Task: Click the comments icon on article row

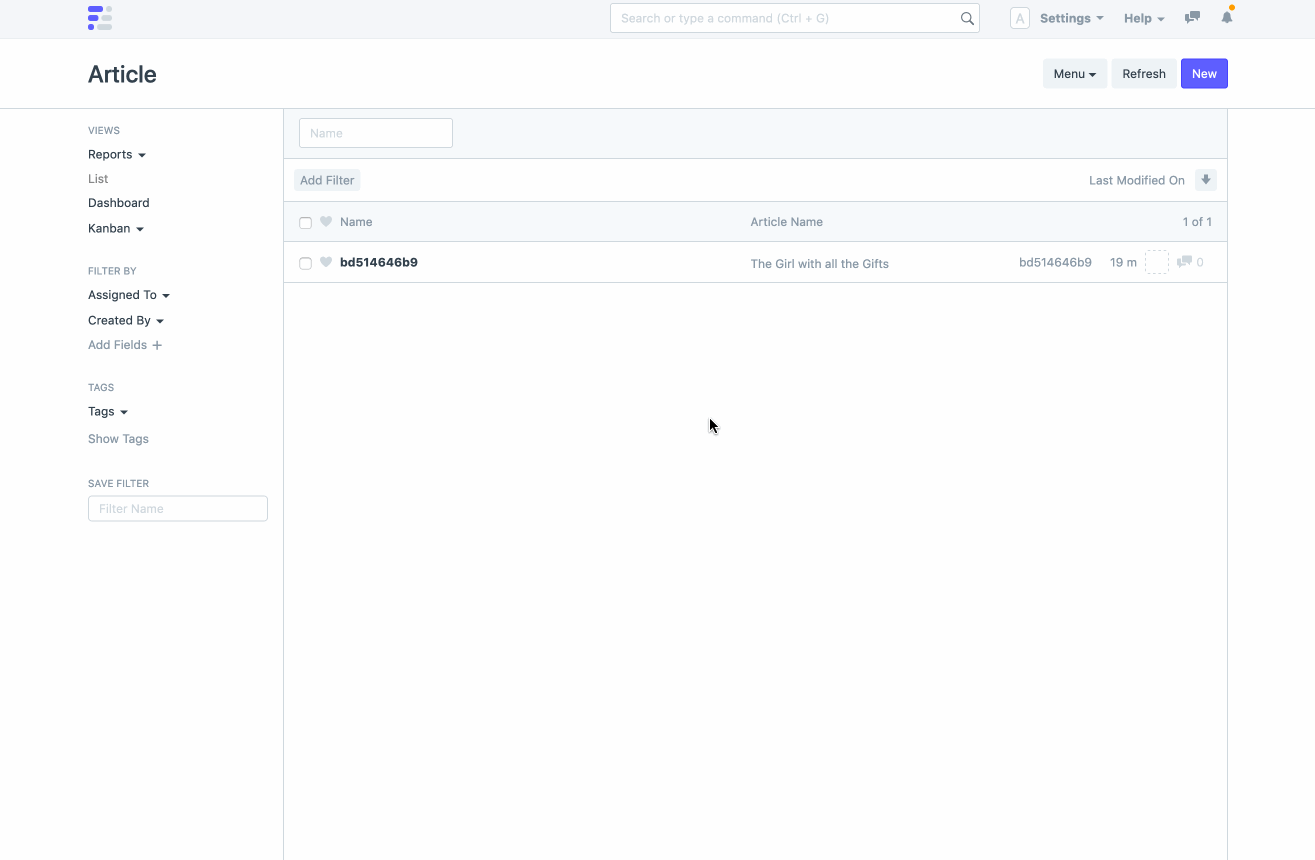Action: tap(1185, 262)
